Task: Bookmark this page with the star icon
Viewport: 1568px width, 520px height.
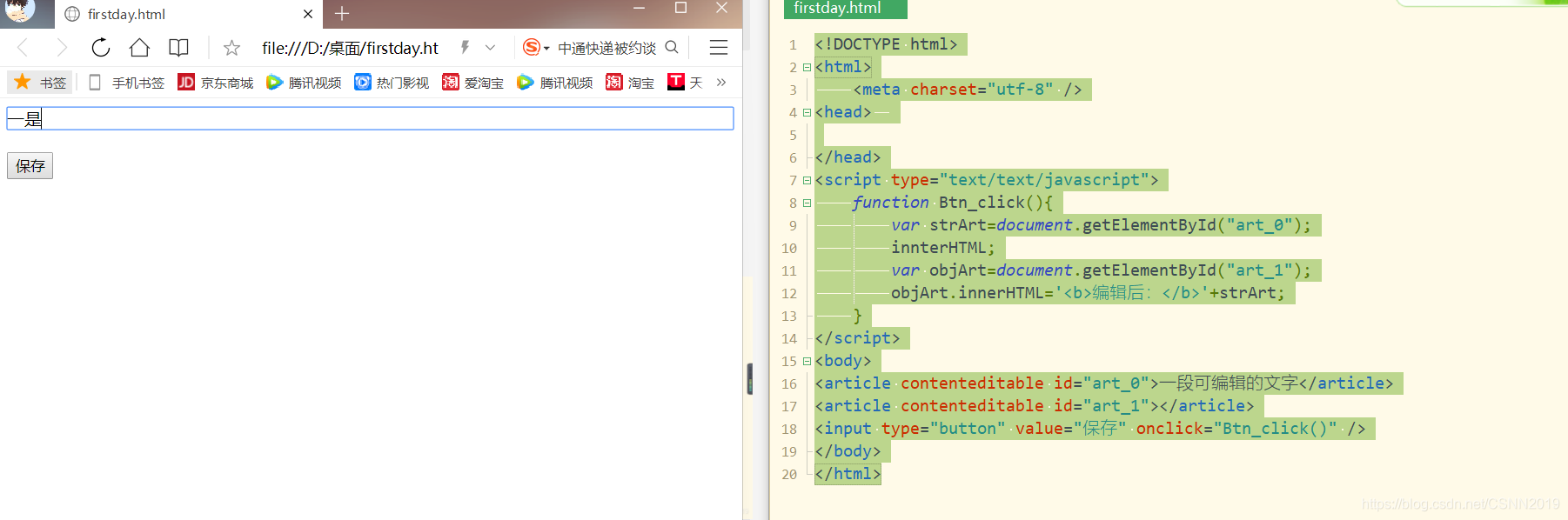Action: [x=231, y=48]
